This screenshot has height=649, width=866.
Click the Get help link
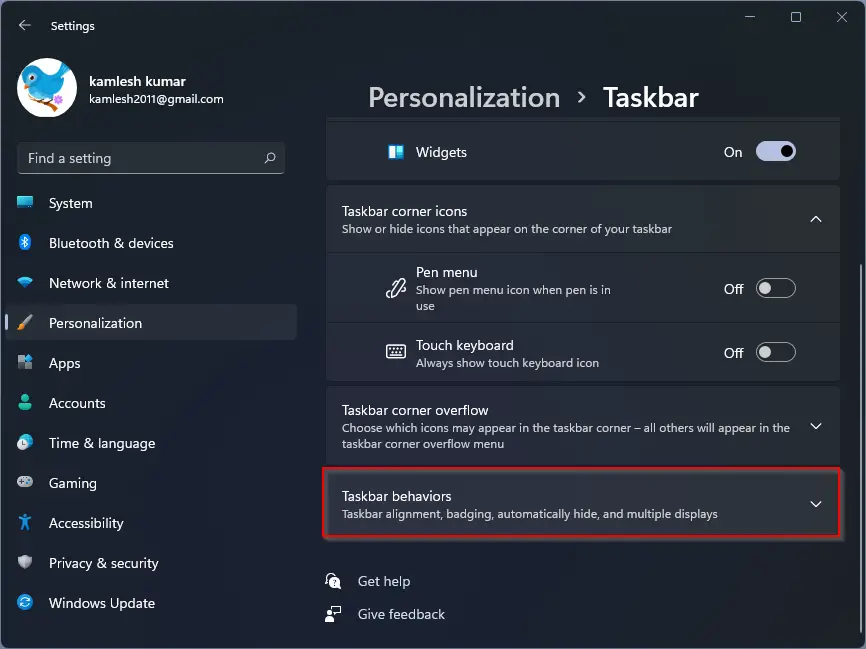(x=384, y=581)
